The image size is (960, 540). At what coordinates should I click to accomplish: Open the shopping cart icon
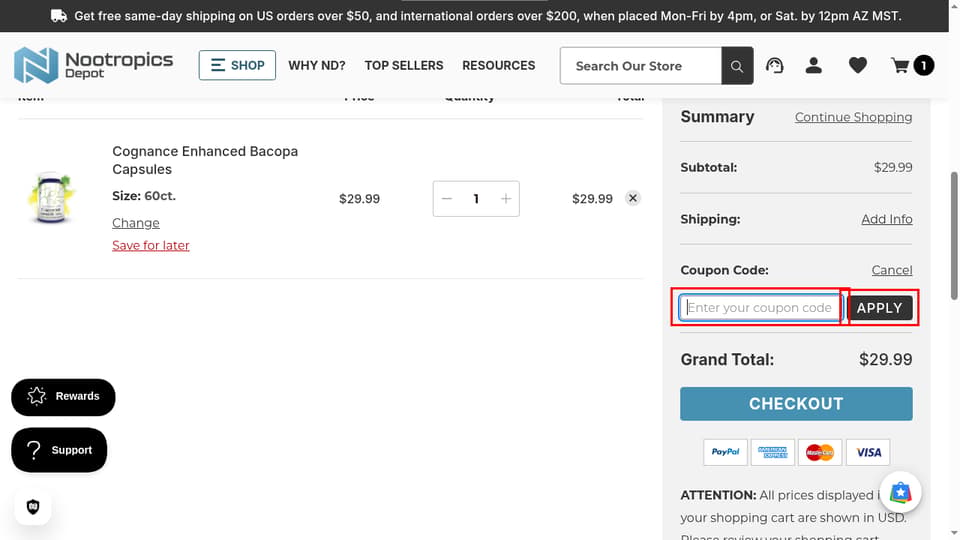coord(900,65)
